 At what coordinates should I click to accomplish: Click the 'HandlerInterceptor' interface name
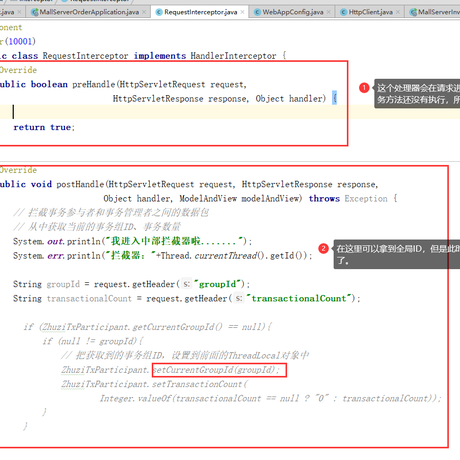(x=233, y=56)
